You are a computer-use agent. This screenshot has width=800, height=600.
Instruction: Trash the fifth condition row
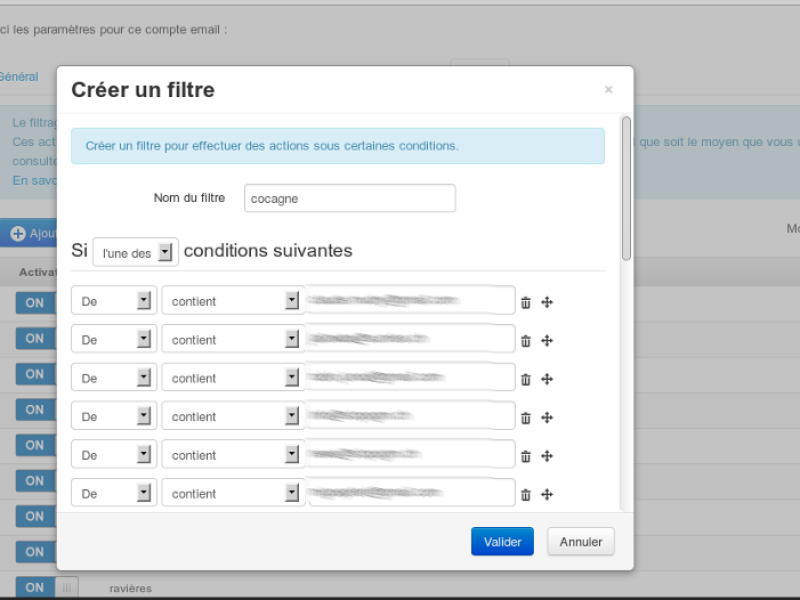pos(526,456)
